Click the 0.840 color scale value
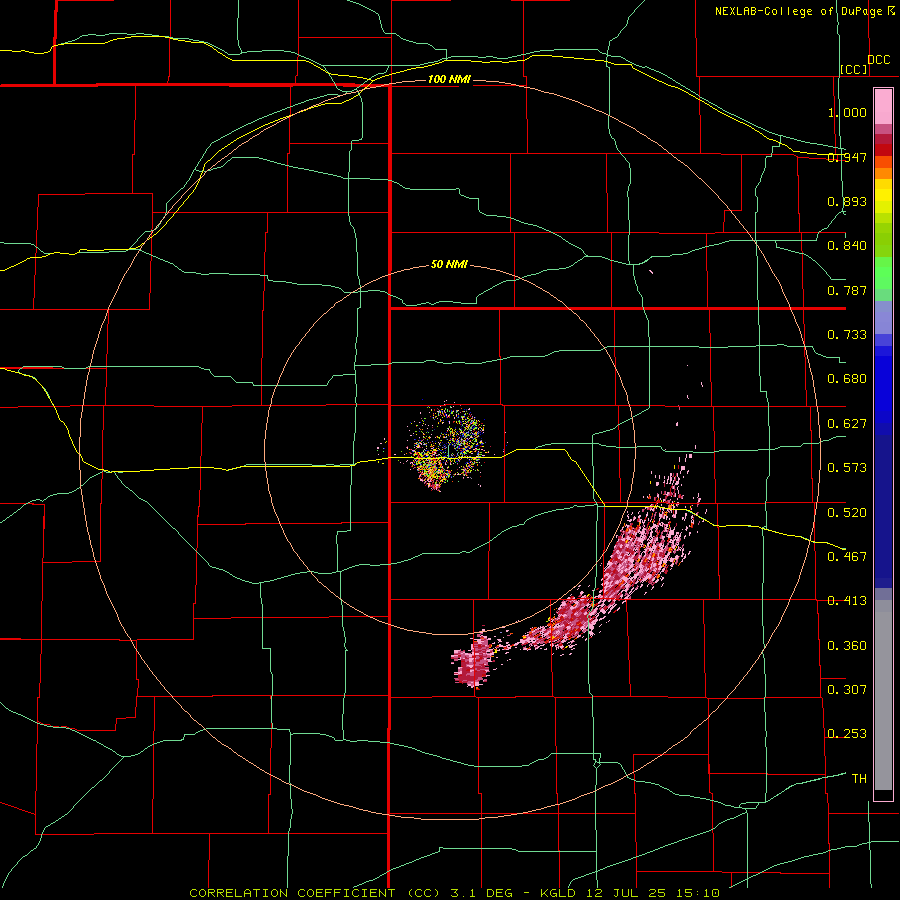Screen dimensions: 900x900 point(847,246)
